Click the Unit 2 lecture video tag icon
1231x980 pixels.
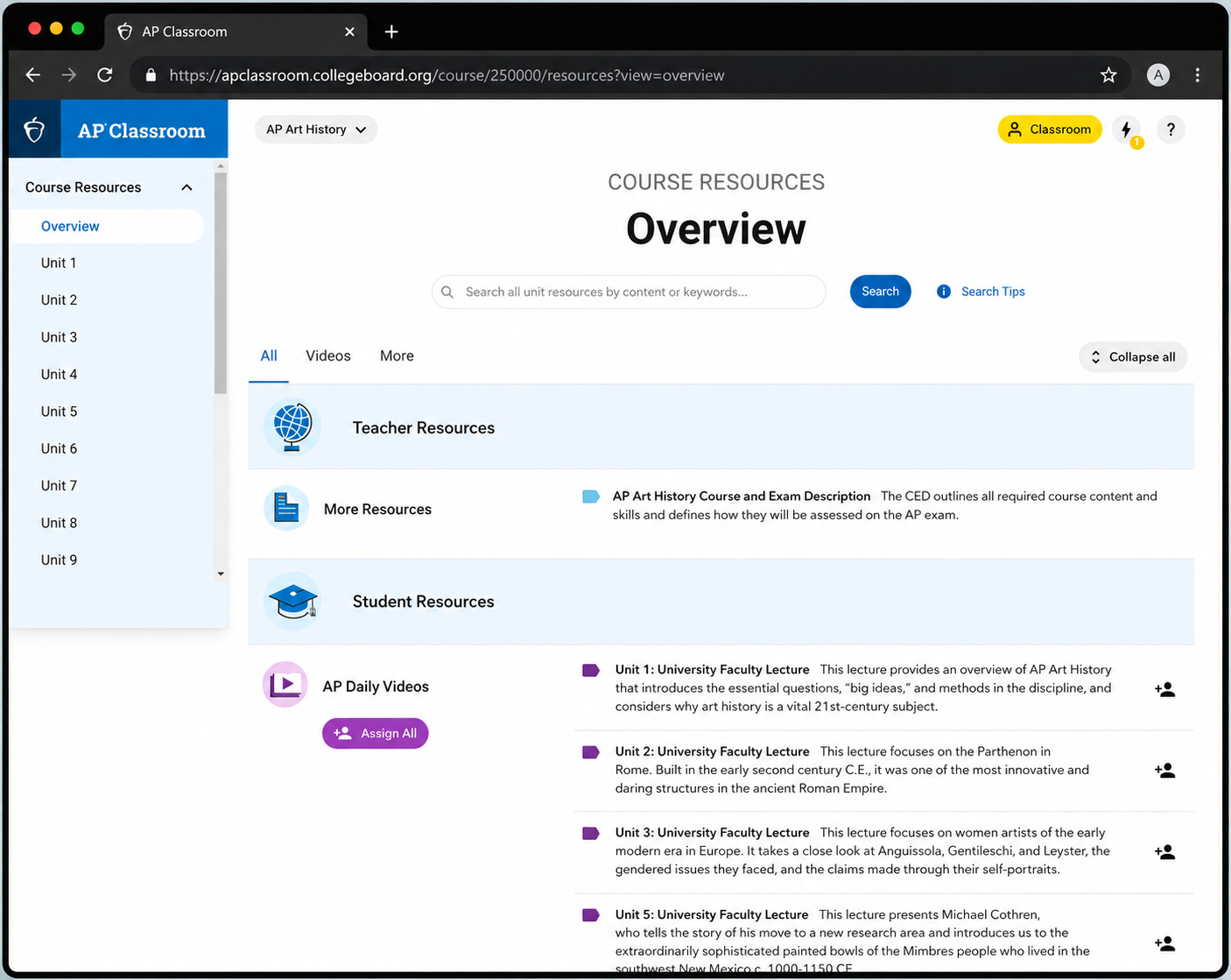591,752
